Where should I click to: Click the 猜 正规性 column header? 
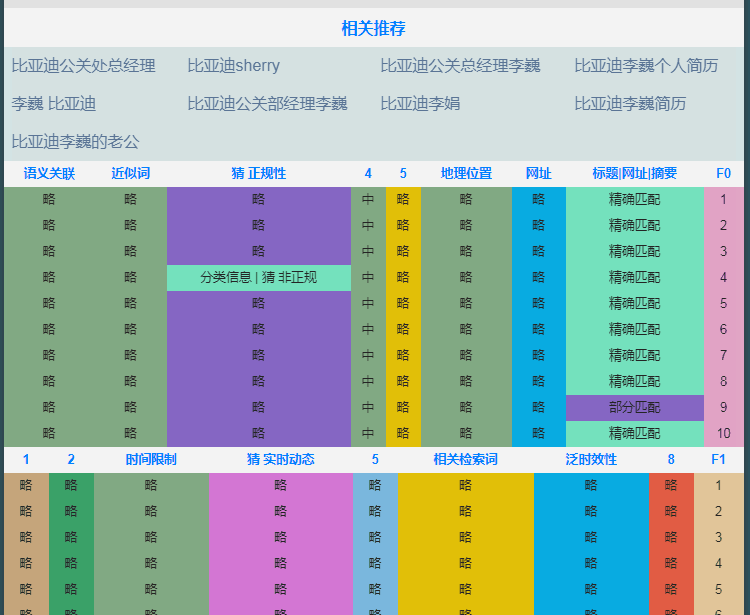pos(259,174)
